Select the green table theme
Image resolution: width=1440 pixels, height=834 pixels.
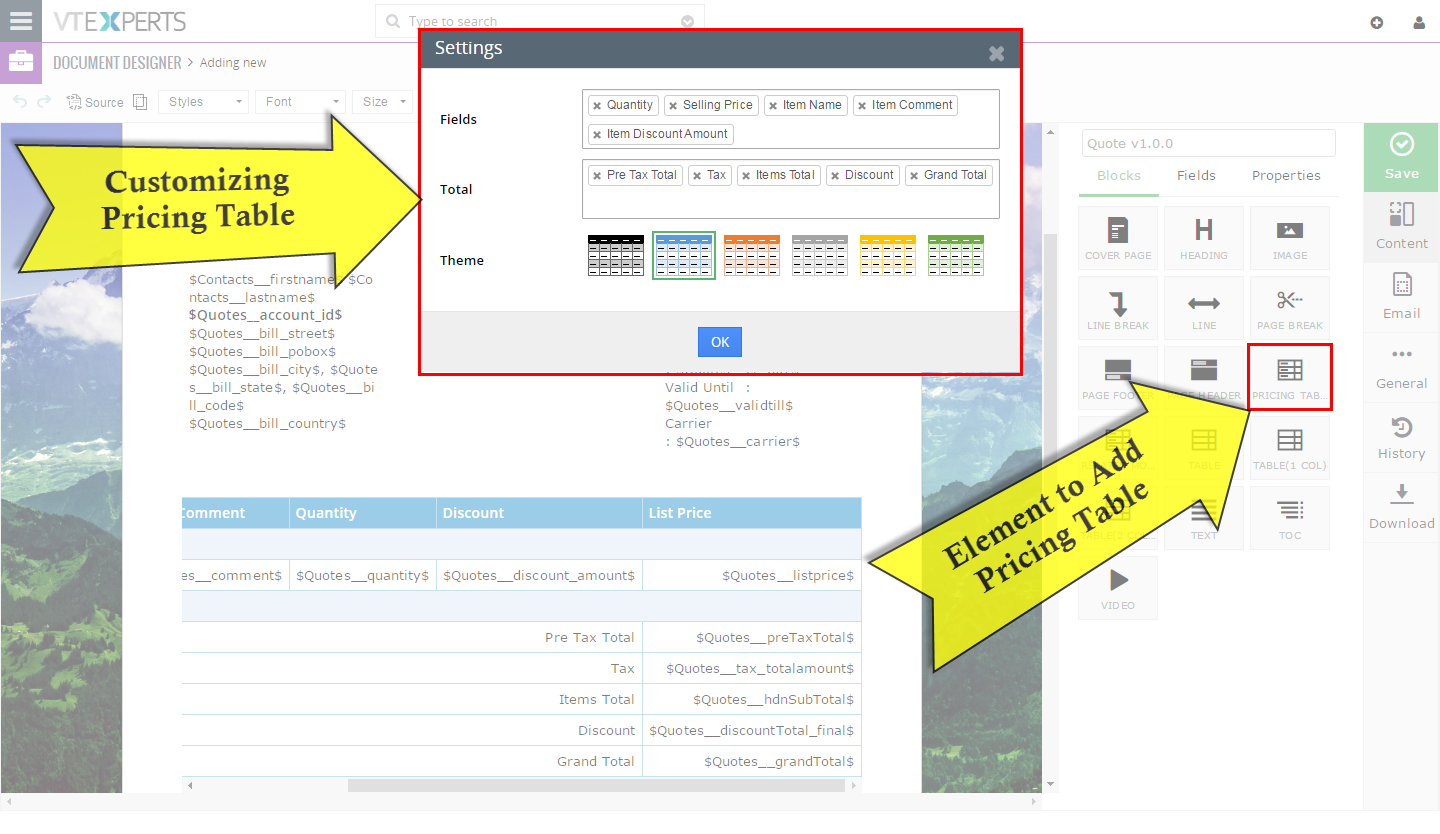tap(956, 255)
